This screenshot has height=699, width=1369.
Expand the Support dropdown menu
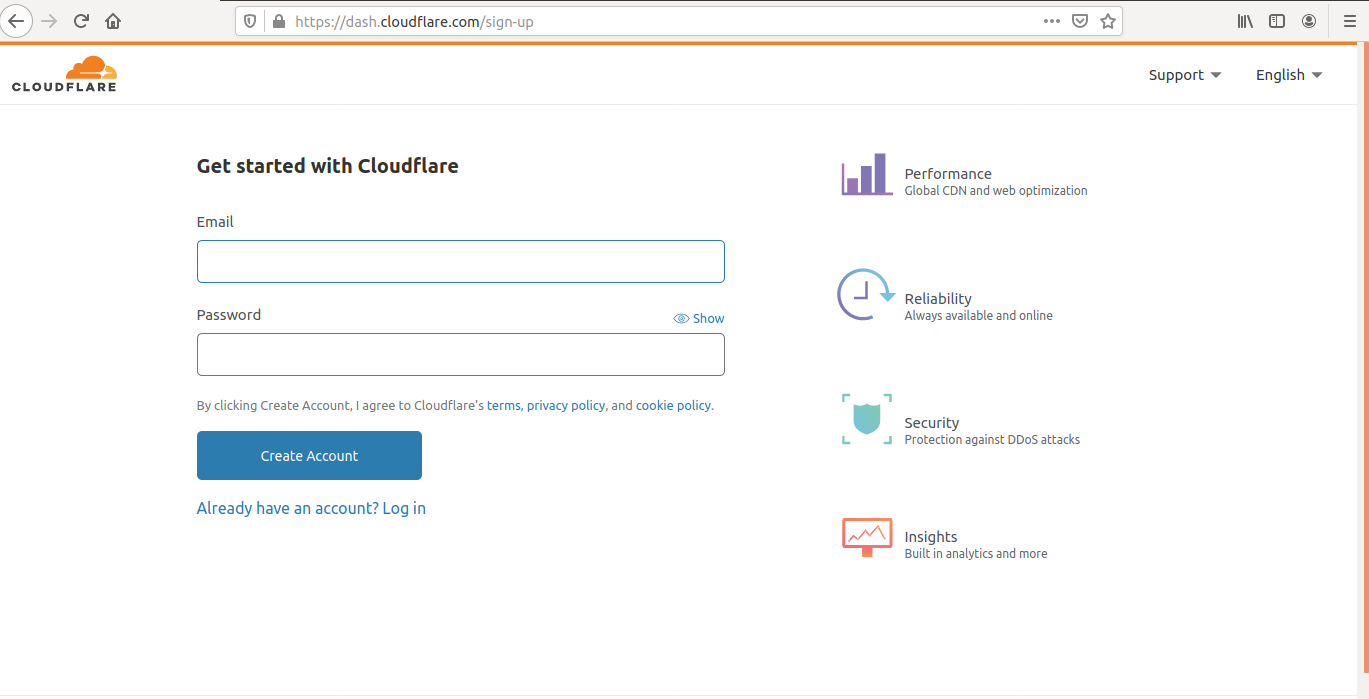click(1184, 75)
